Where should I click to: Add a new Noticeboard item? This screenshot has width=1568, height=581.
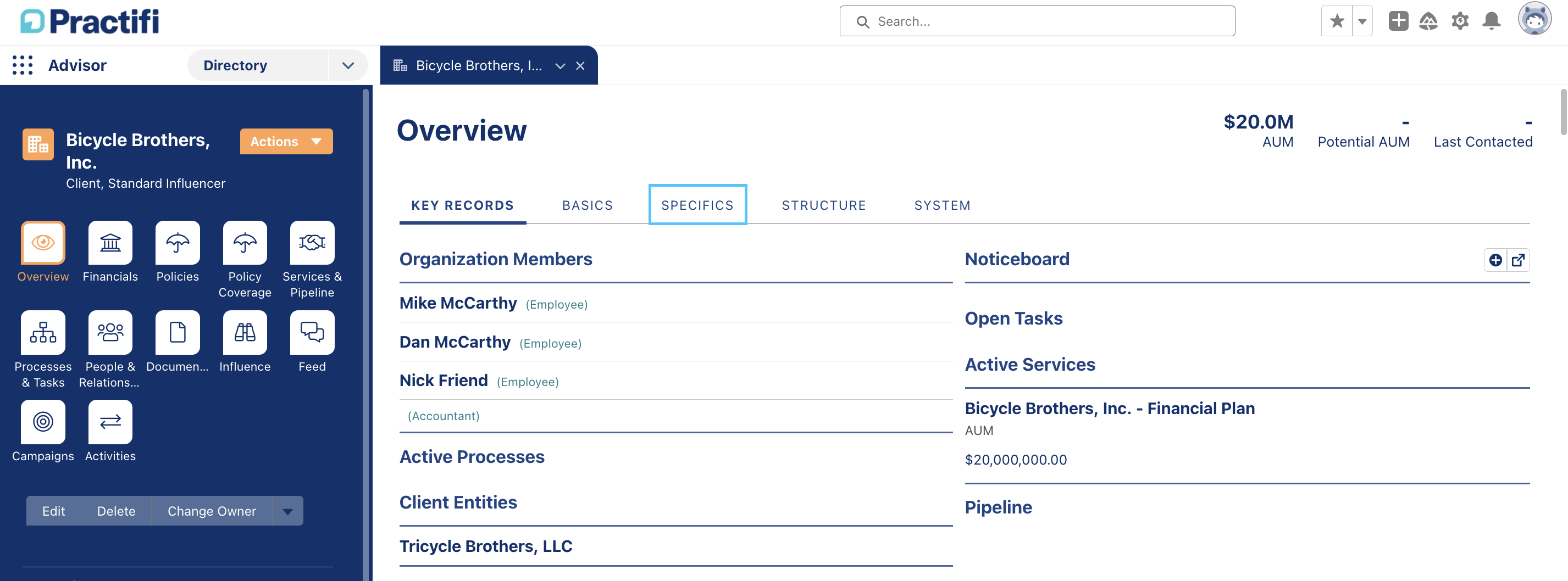[1495, 260]
